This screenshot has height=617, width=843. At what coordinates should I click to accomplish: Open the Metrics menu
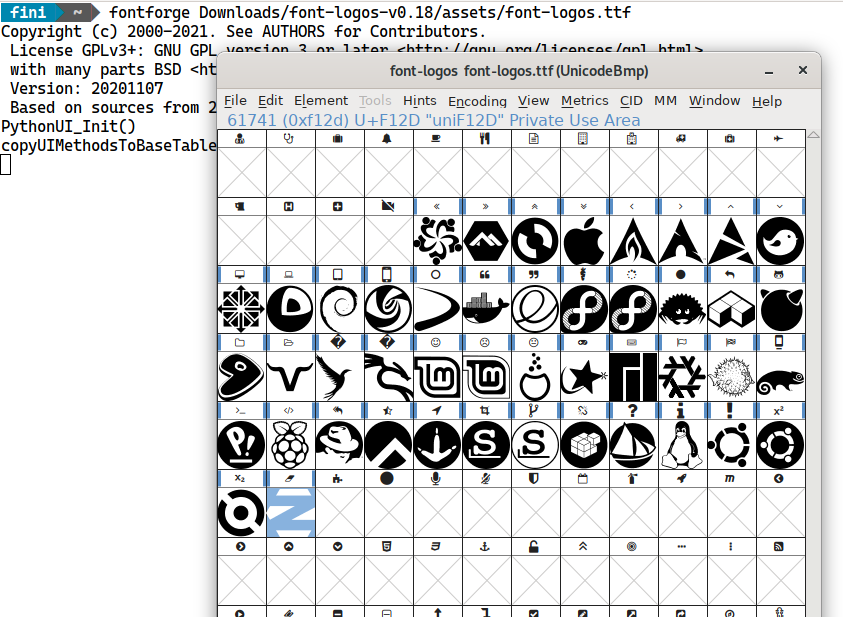click(x=584, y=100)
